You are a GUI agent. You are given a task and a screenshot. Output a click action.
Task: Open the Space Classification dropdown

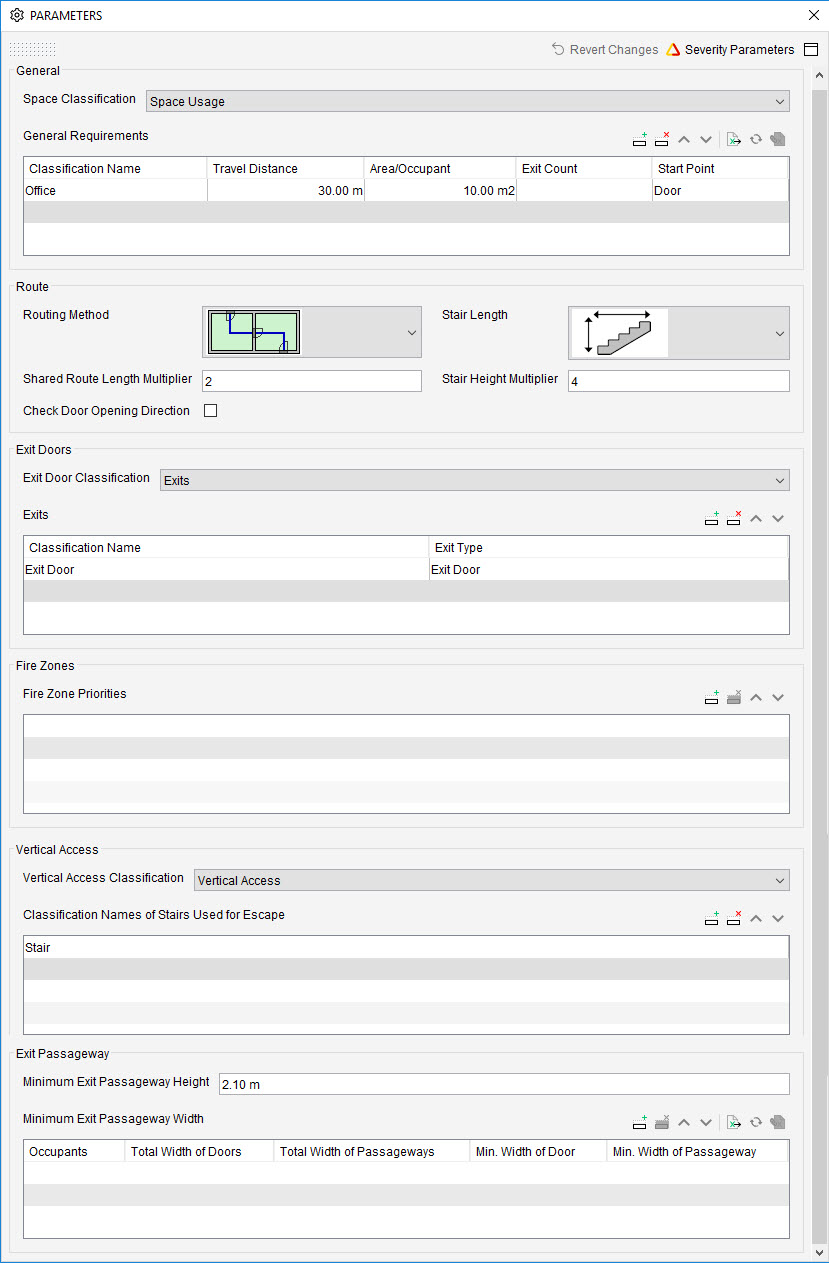click(x=468, y=101)
